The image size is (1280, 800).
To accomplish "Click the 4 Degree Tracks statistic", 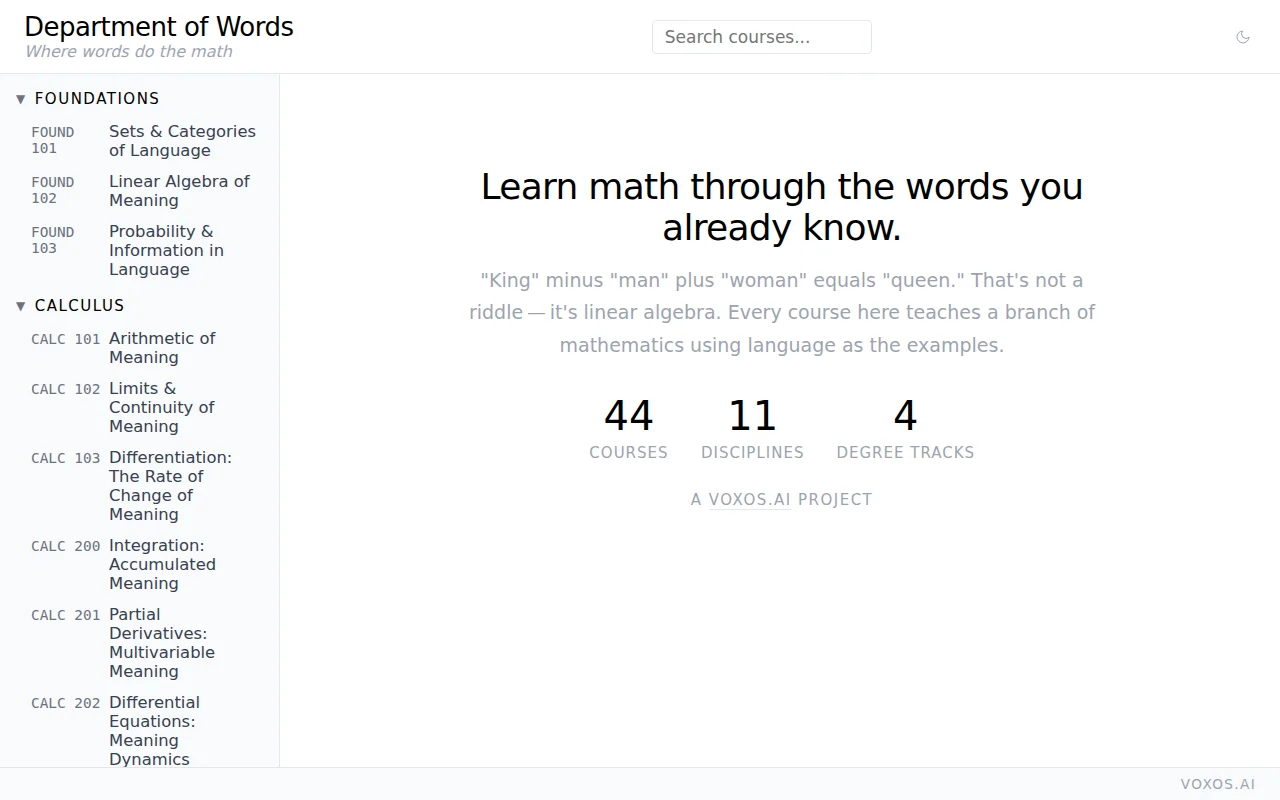I will [x=905, y=428].
